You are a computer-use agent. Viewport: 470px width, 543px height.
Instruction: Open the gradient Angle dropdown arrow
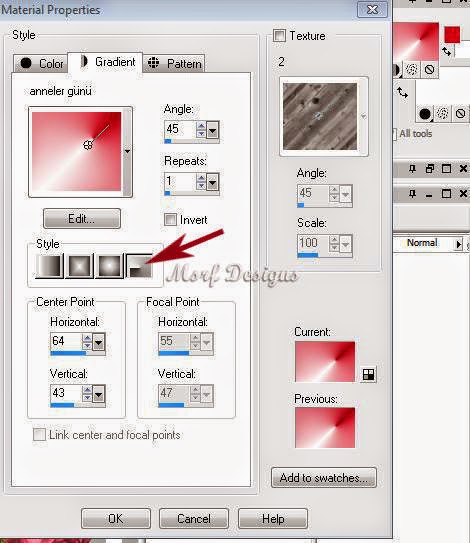[212, 130]
